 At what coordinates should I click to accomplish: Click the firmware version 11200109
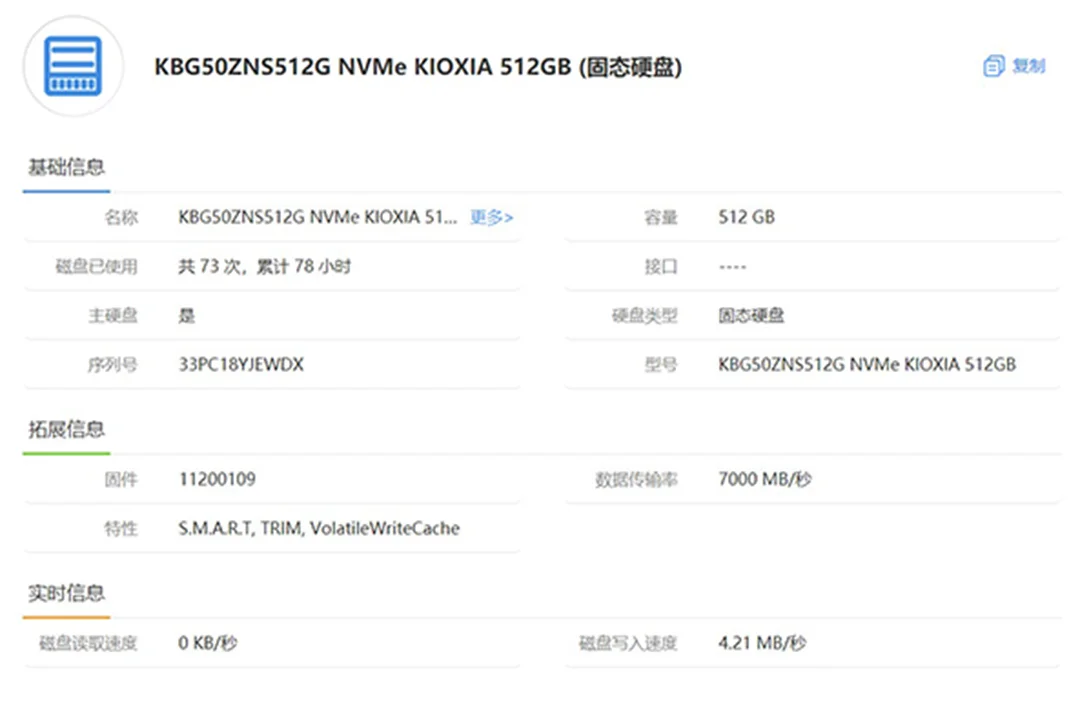coord(217,479)
